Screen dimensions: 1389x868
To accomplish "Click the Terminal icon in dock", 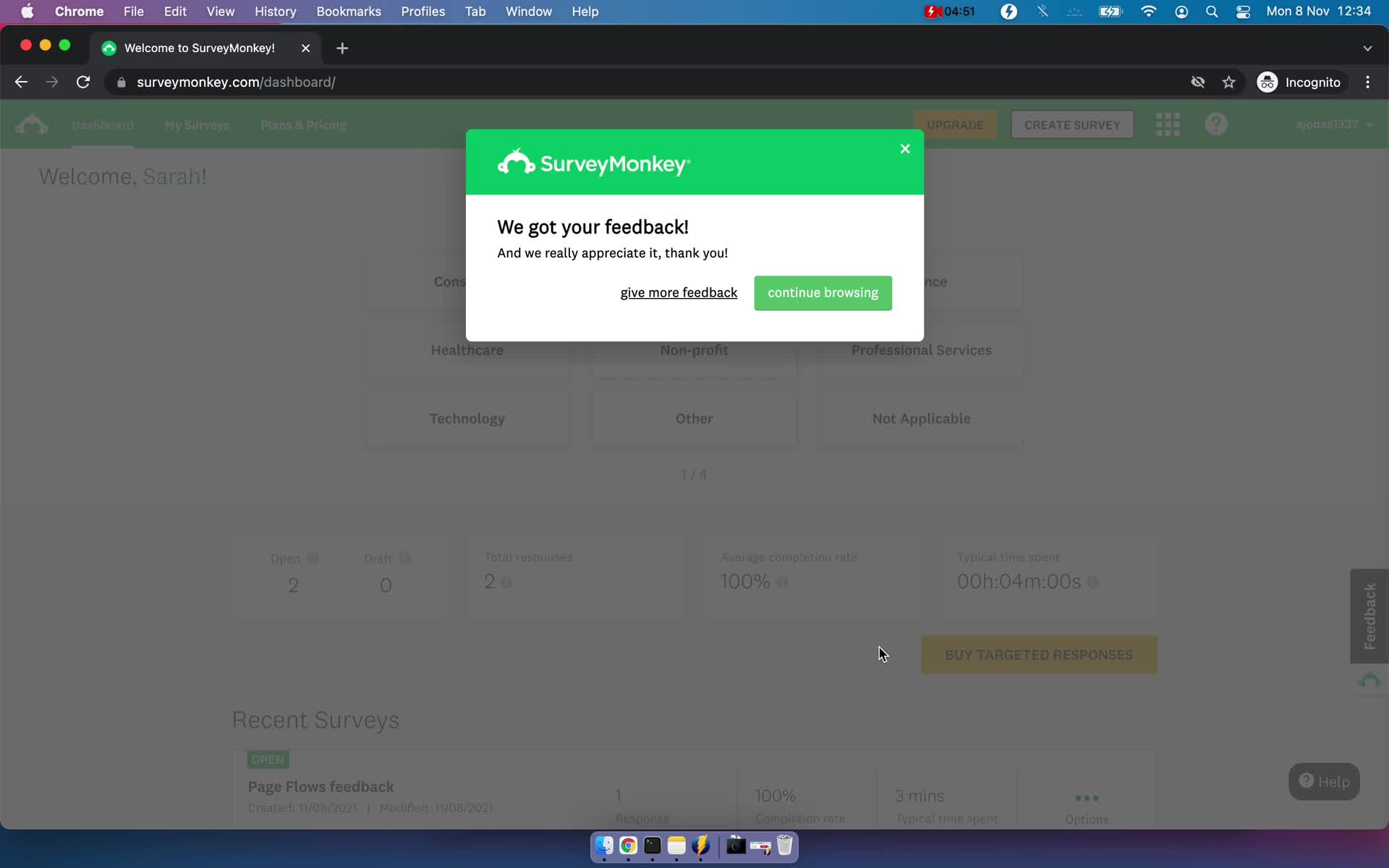I will pyautogui.click(x=652, y=846).
